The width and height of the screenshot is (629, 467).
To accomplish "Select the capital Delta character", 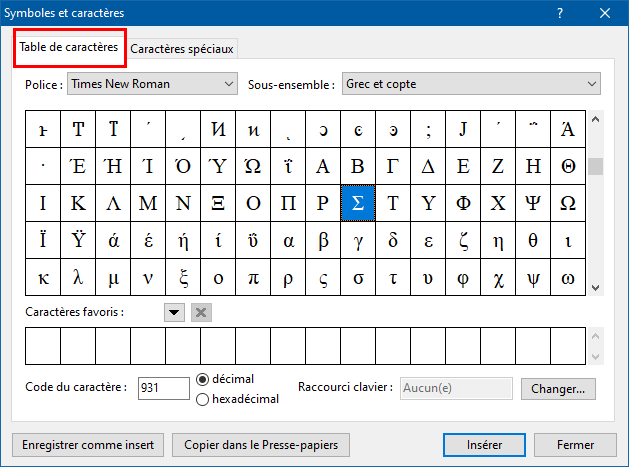I will tap(428, 166).
